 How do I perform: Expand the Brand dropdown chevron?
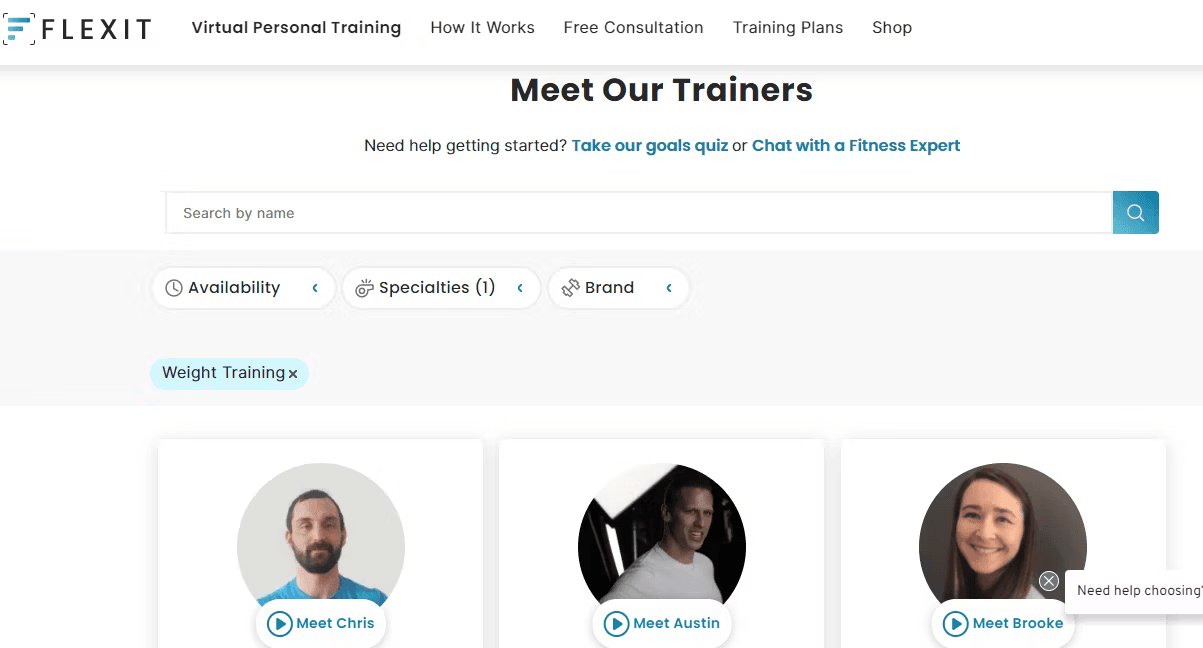[669, 288]
